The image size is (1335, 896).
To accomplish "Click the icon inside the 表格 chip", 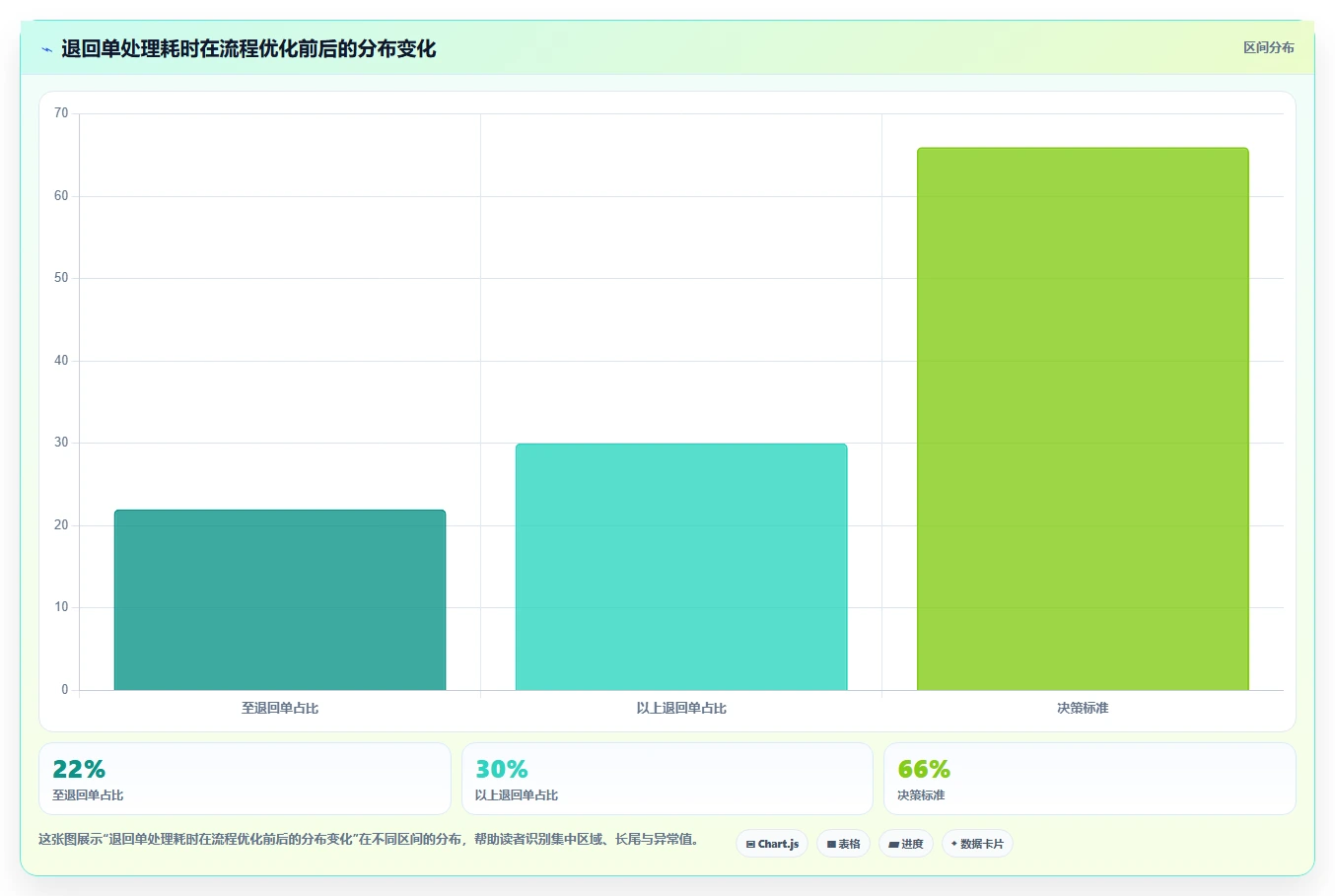I will click(831, 844).
